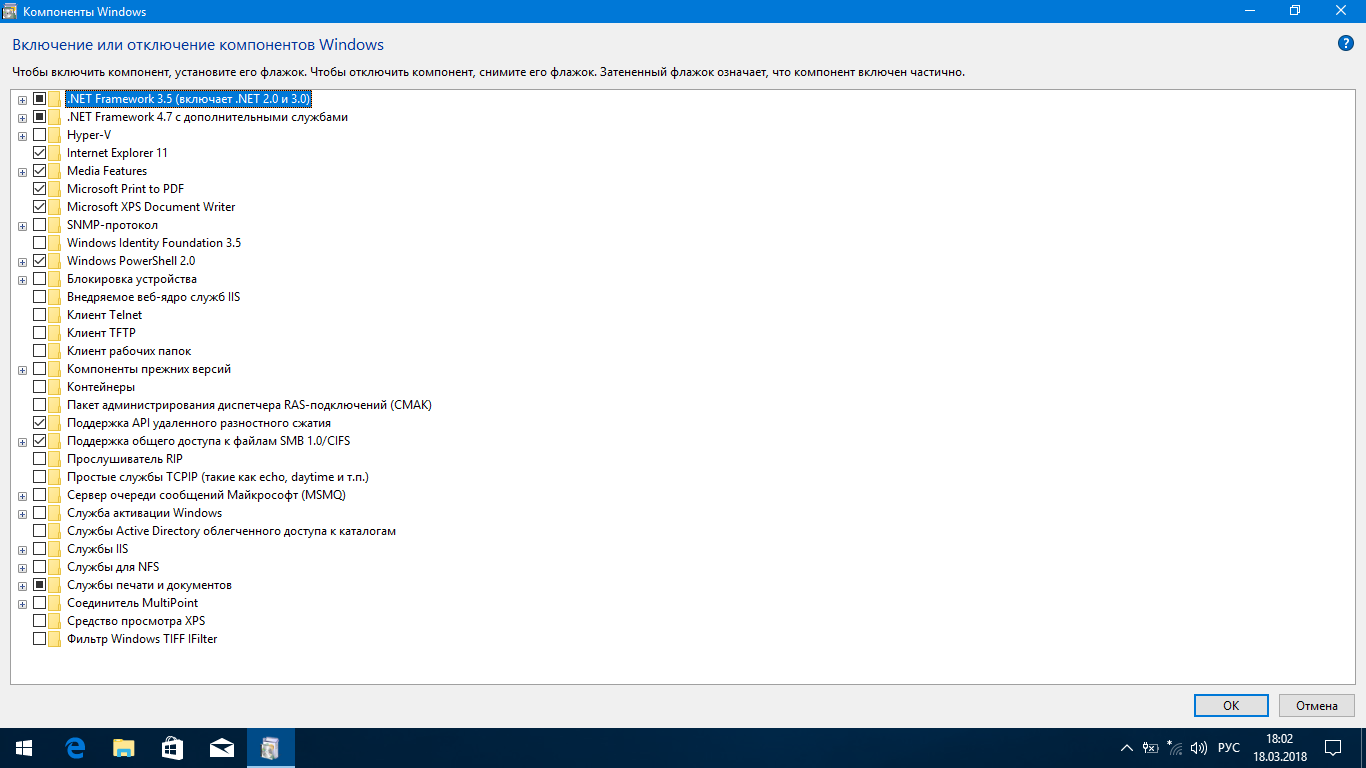This screenshot has width=1366, height=768.
Task: Expand Блокировка устройства subcomponents
Action: coord(22,280)
